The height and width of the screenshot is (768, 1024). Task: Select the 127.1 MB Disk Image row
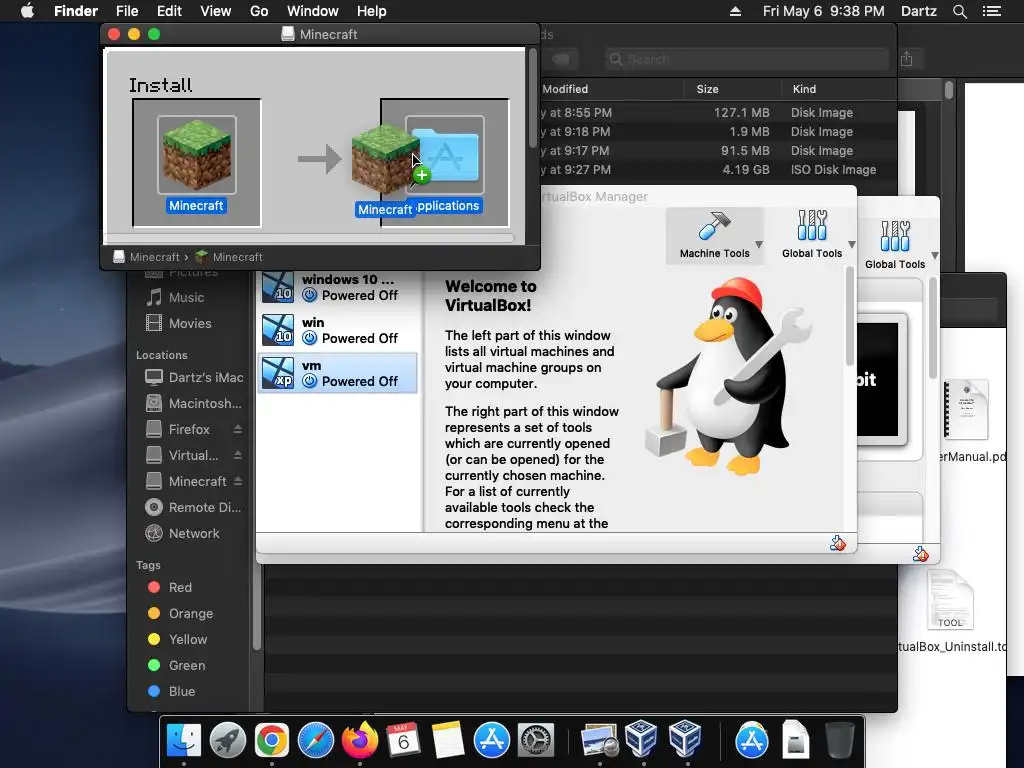pyautogui.click(x=717, y=112)
